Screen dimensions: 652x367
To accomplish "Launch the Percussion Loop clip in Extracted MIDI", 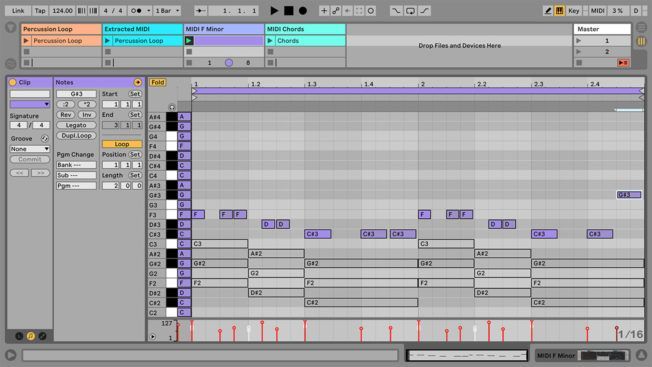I will click(x=108, y=41).
